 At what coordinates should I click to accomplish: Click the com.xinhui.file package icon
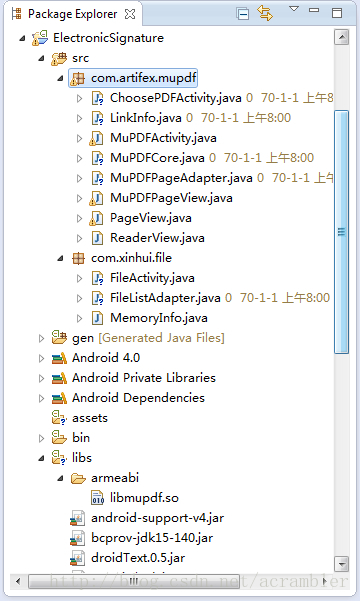(78, 258)
